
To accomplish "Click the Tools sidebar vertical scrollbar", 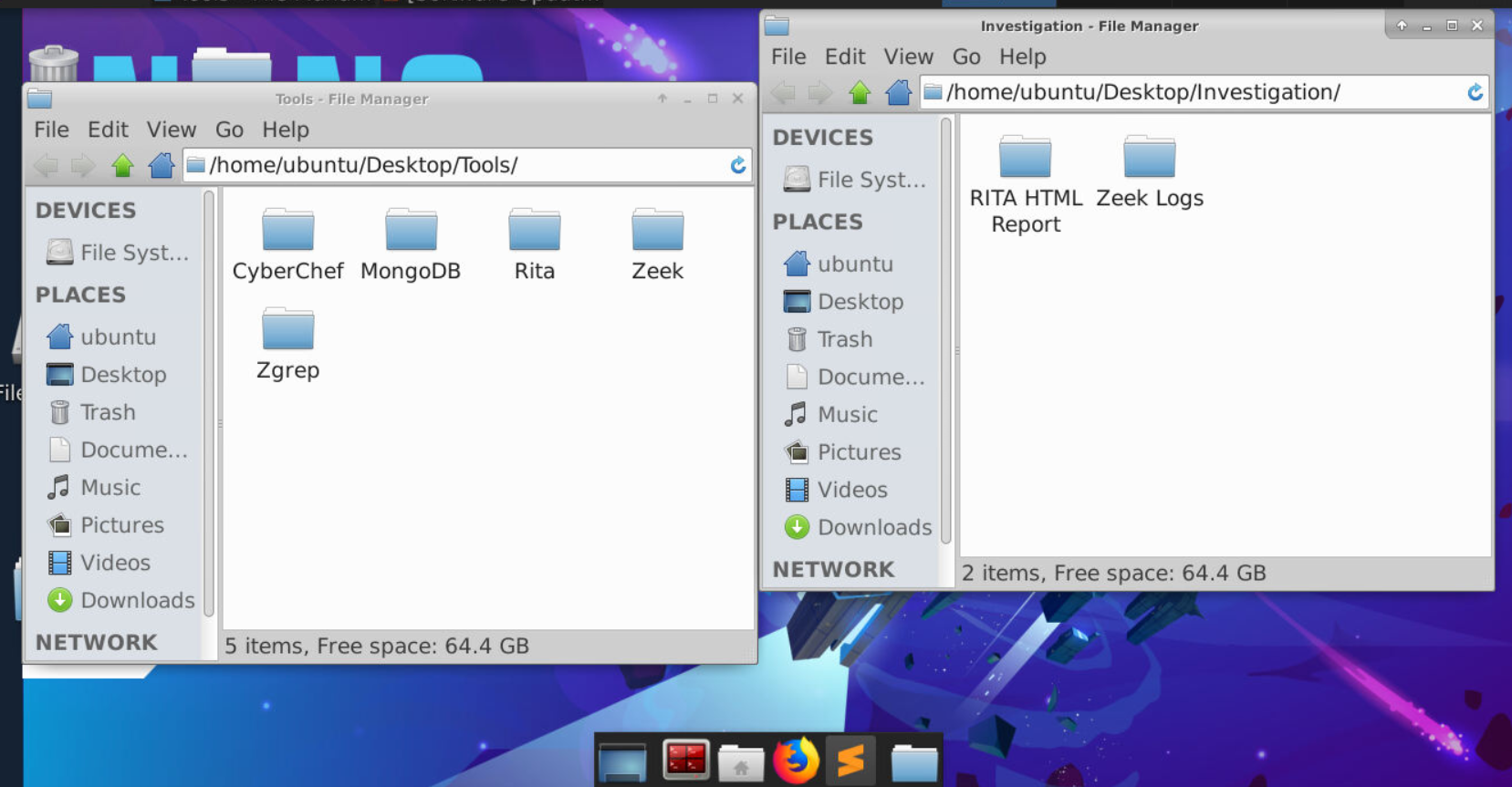I will coord(209,404).
